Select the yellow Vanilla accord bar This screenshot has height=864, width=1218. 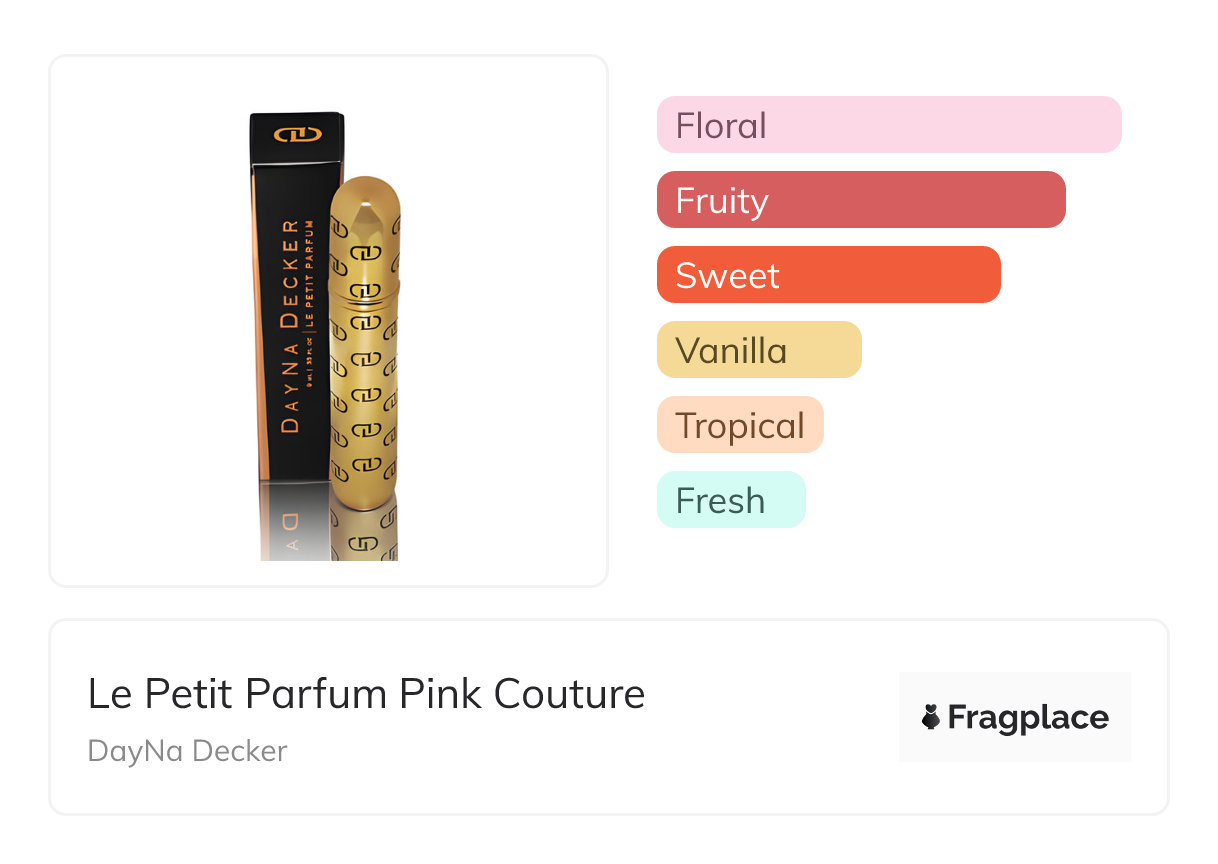point(758,350)
